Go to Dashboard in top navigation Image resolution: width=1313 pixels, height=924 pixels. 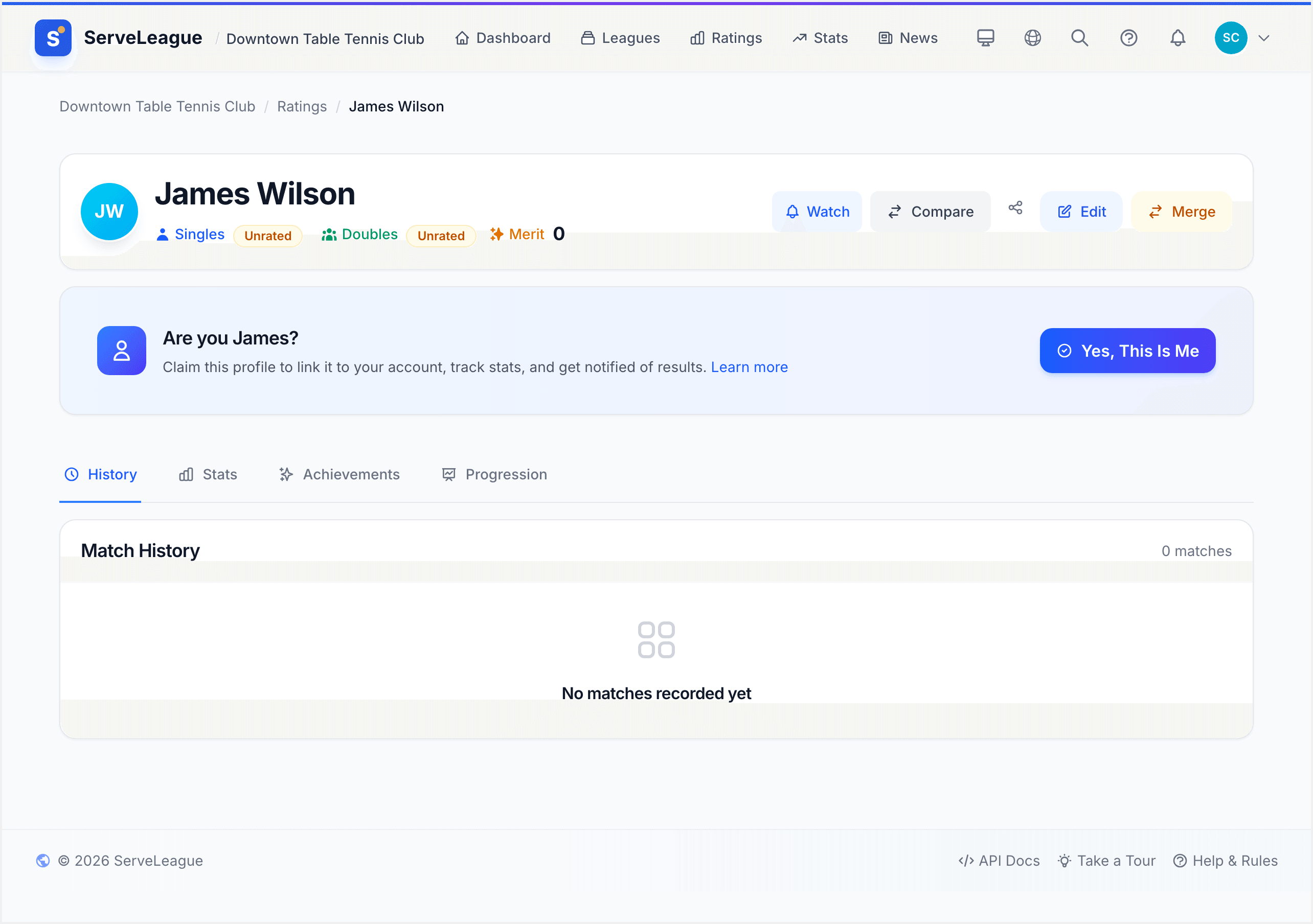pyautogui.click(x=503, y=38)
